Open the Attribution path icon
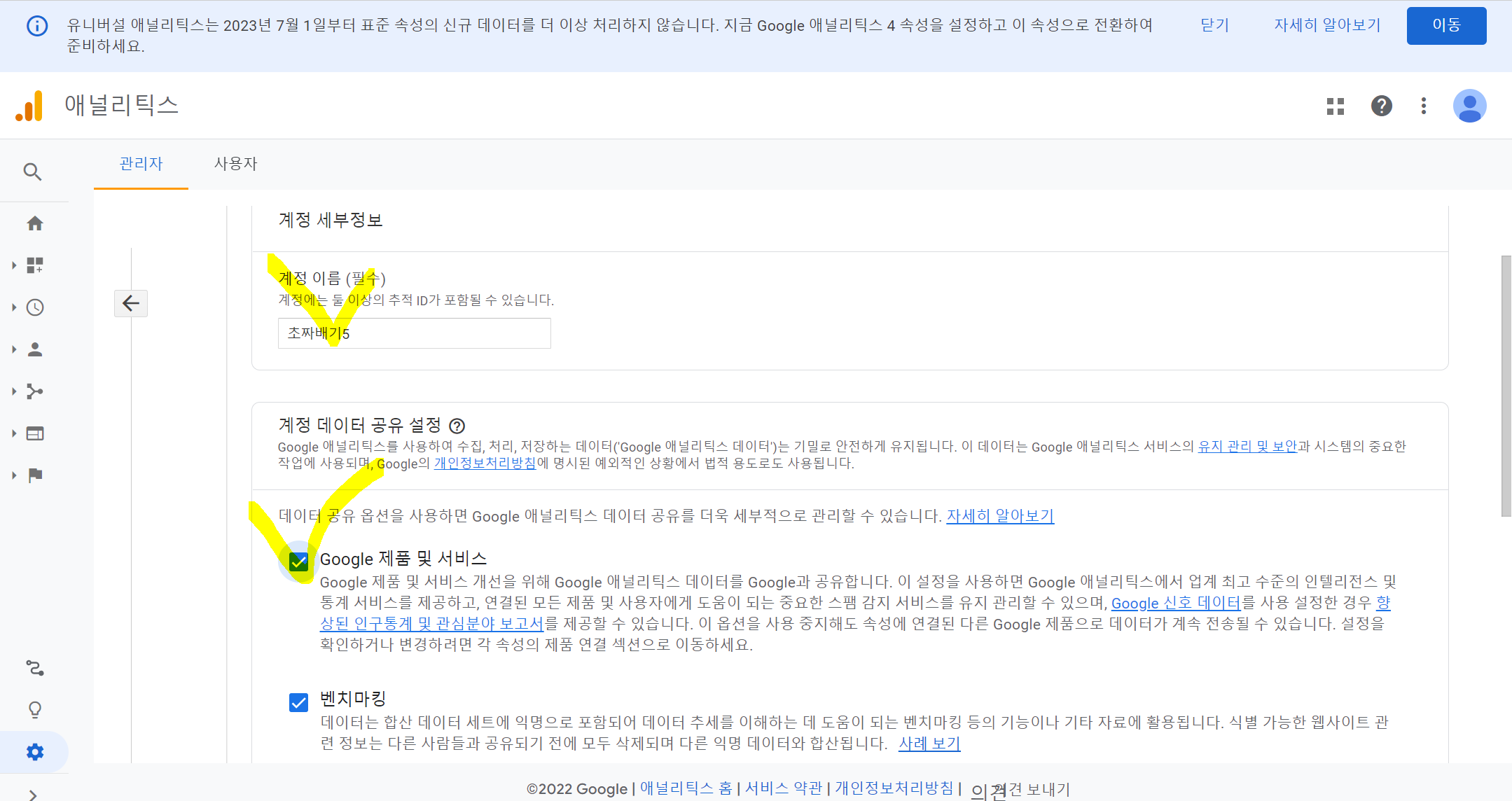Screen dimensions: 1512x801 (35, 668)
